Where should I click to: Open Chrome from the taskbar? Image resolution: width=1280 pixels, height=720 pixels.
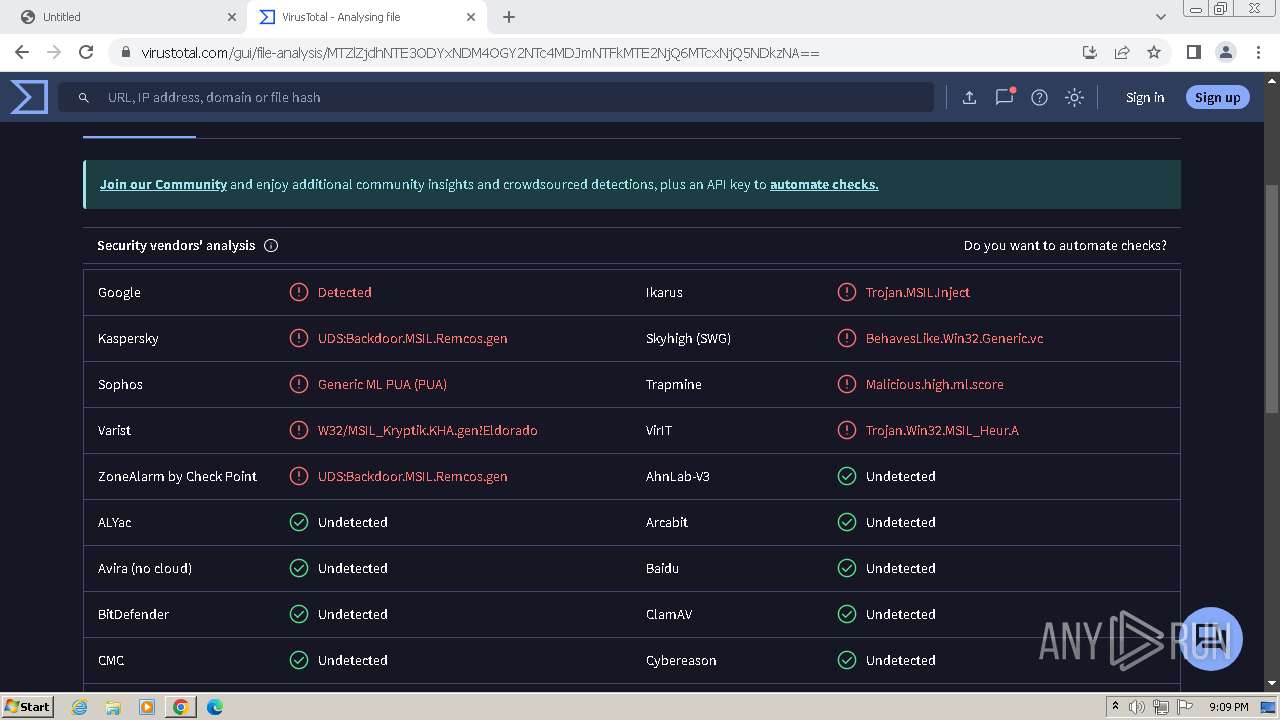(x=180, y=706)
